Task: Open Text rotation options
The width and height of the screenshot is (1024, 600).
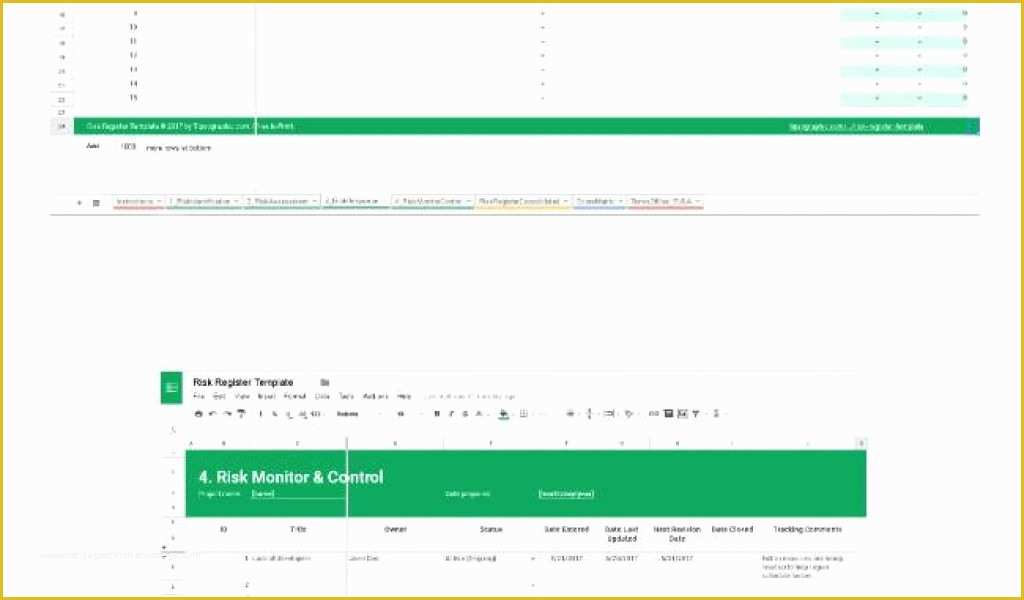Action: 629,414
